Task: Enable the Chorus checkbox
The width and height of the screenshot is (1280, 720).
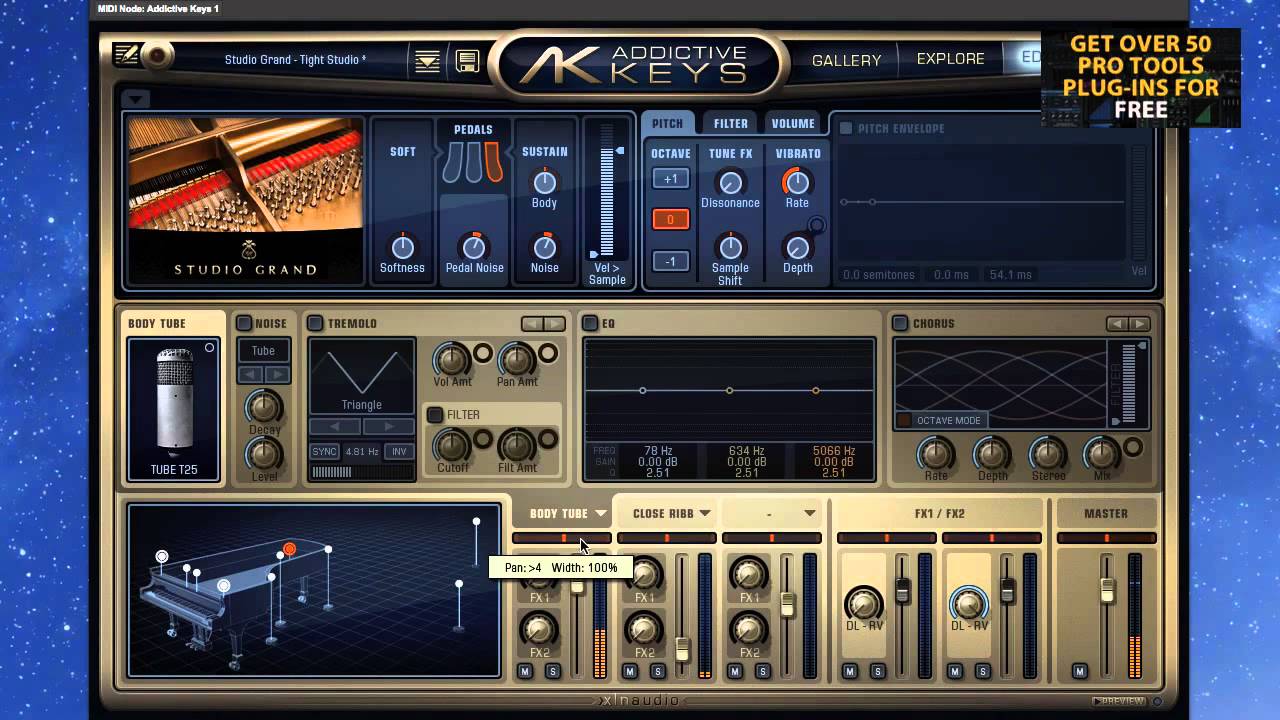Action: pos(900,323)
